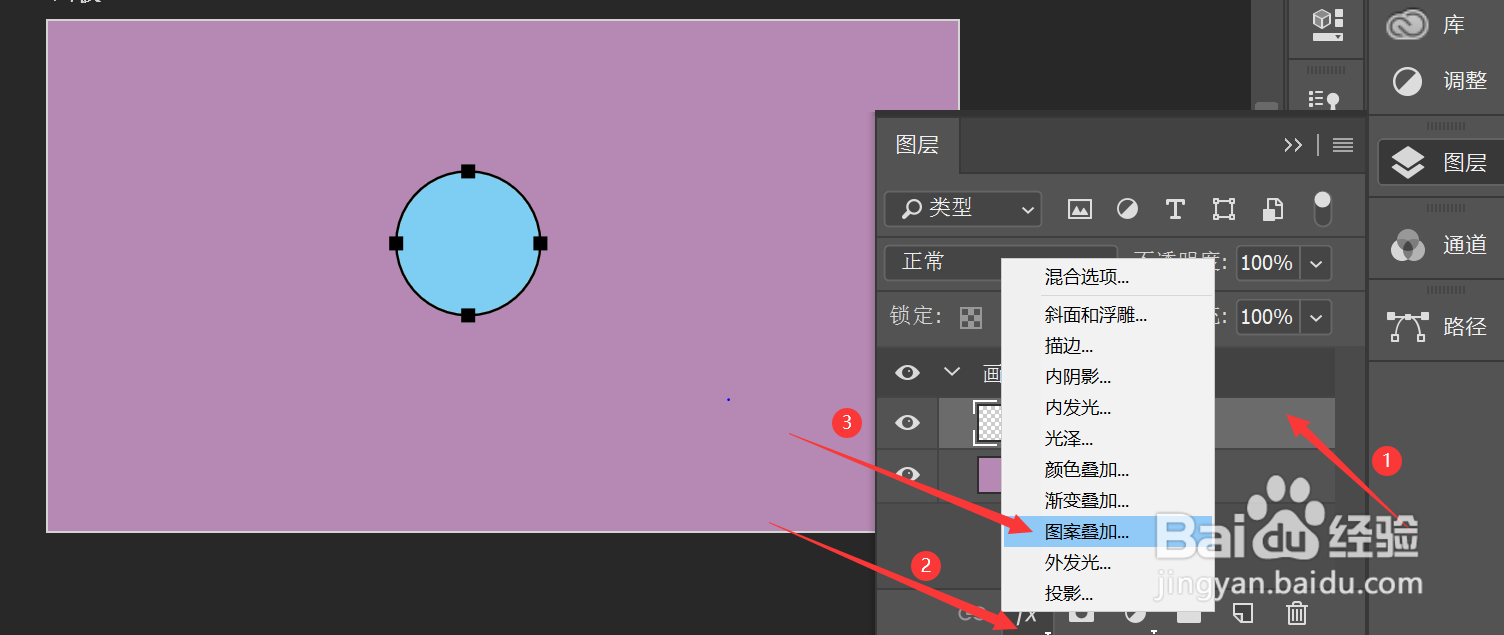Open the layers panel hamburger menu

1343,145
